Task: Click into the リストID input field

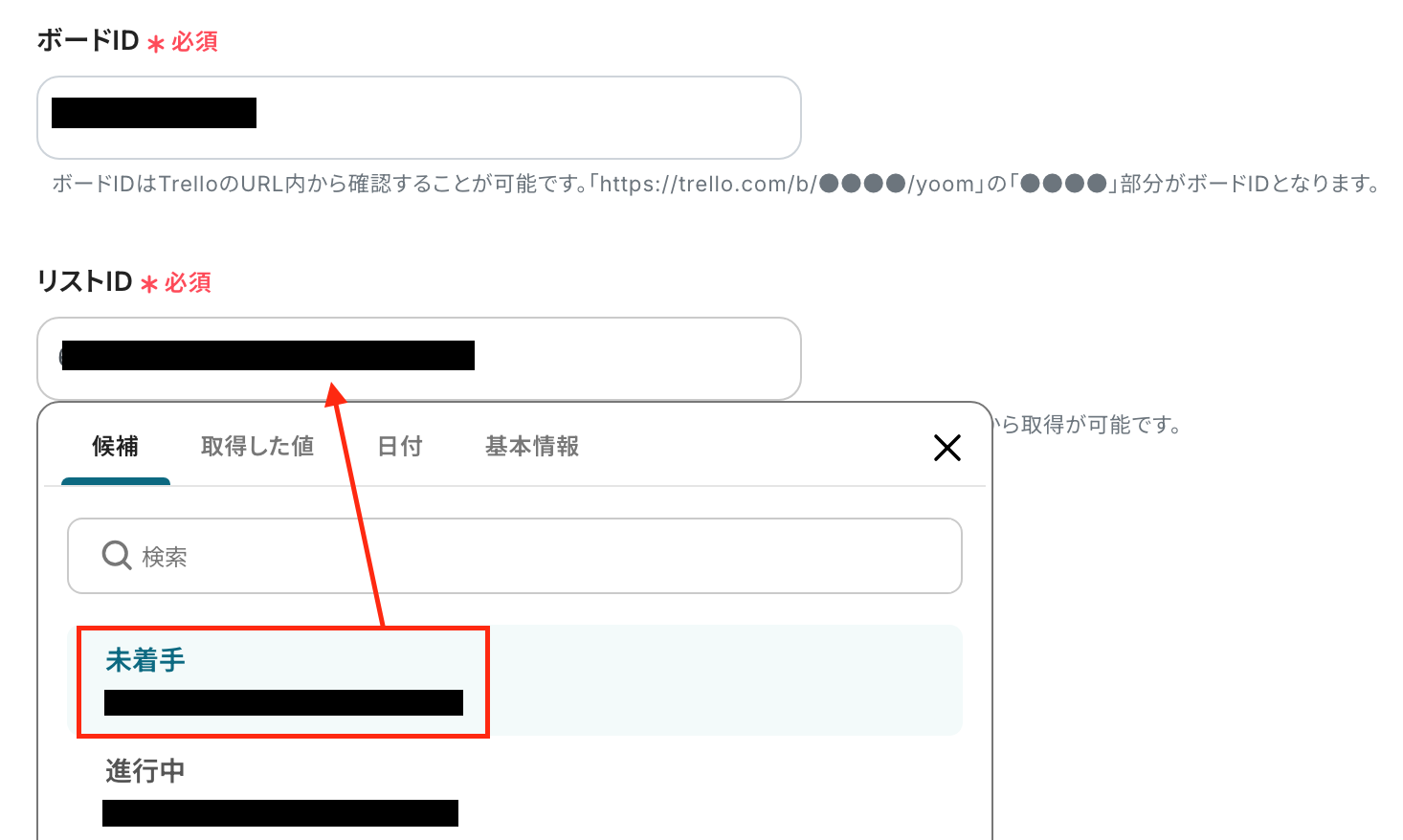Action: coord(419,359)
